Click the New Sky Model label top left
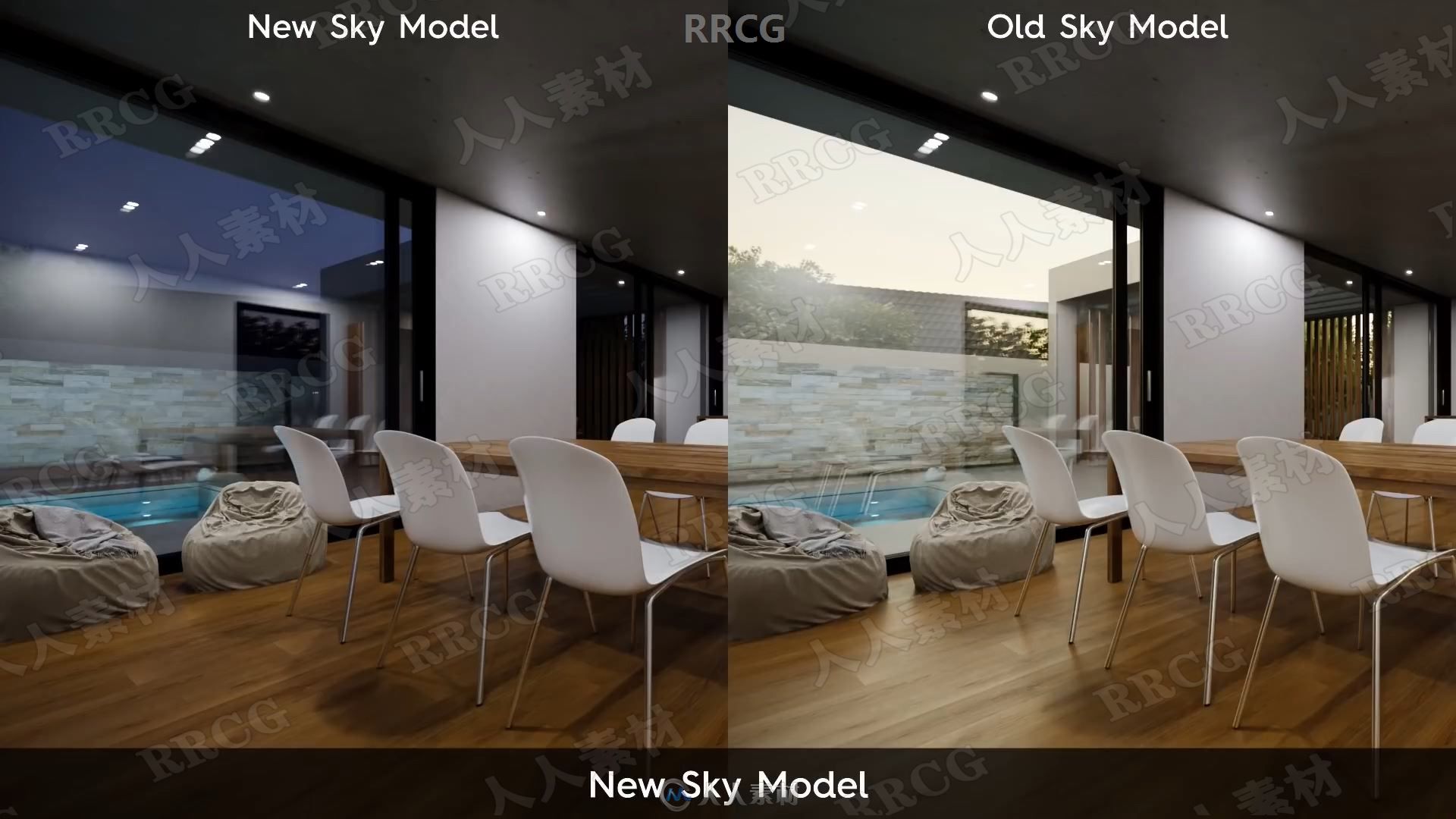The image size is (1456, 819). (364, 25)
